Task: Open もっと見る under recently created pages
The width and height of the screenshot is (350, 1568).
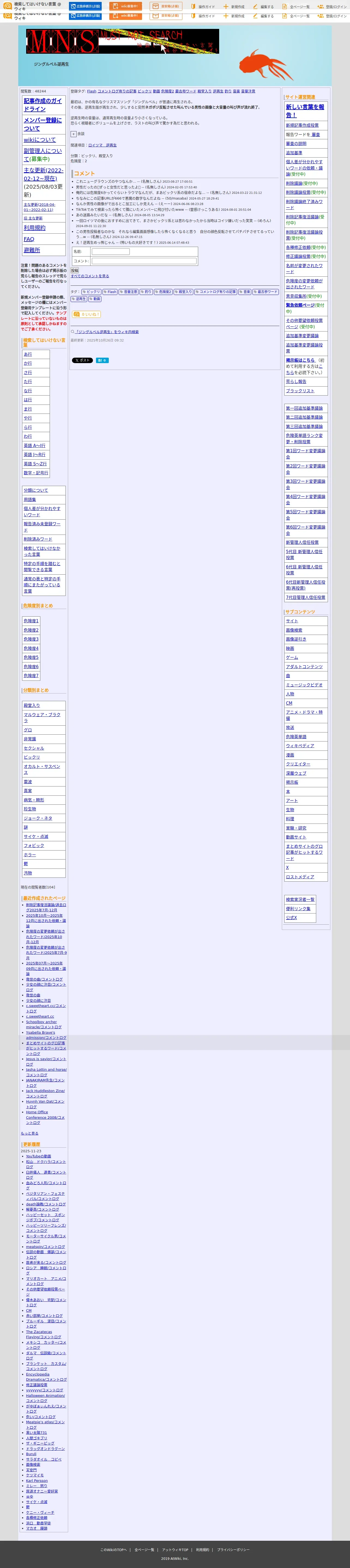Action: (29, 1133)
